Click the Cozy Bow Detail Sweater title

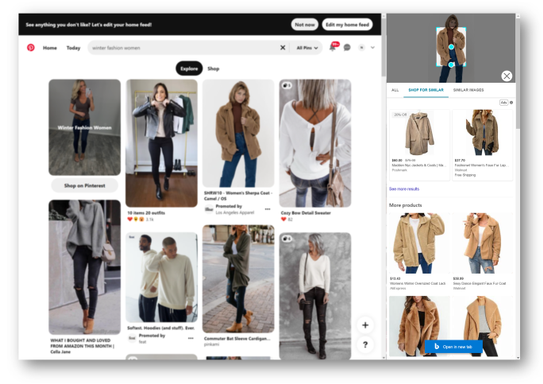(x=306, y=213)
